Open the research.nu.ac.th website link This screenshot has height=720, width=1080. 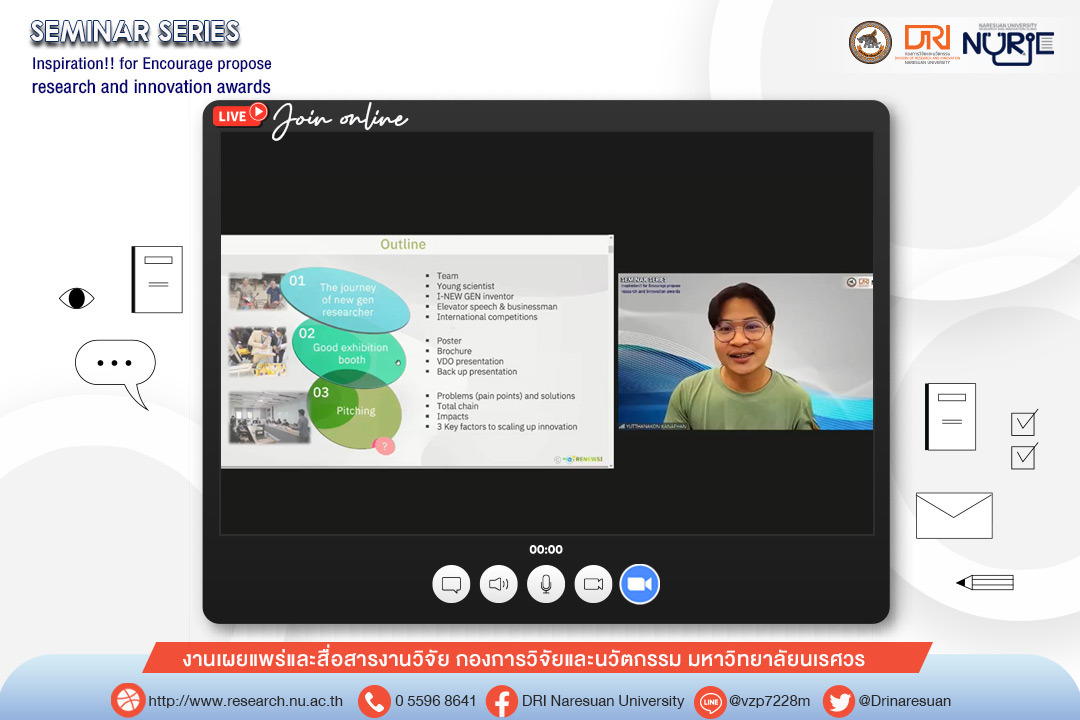click(x=246, y=701)
